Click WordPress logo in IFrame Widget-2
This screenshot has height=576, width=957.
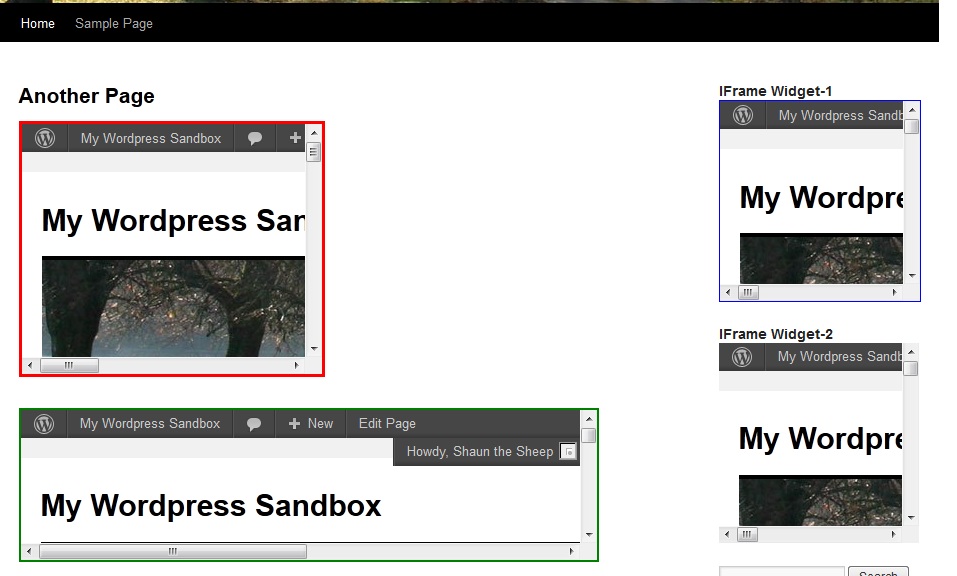[741, 357]
